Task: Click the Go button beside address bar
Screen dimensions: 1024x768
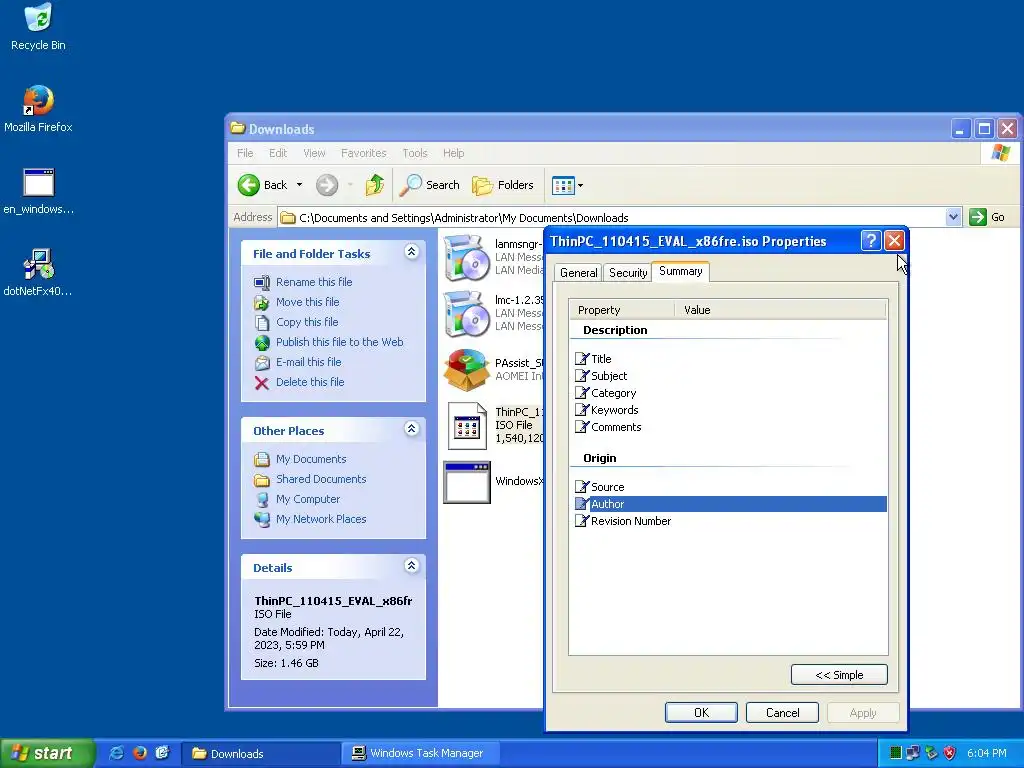Action: (987, 217)
